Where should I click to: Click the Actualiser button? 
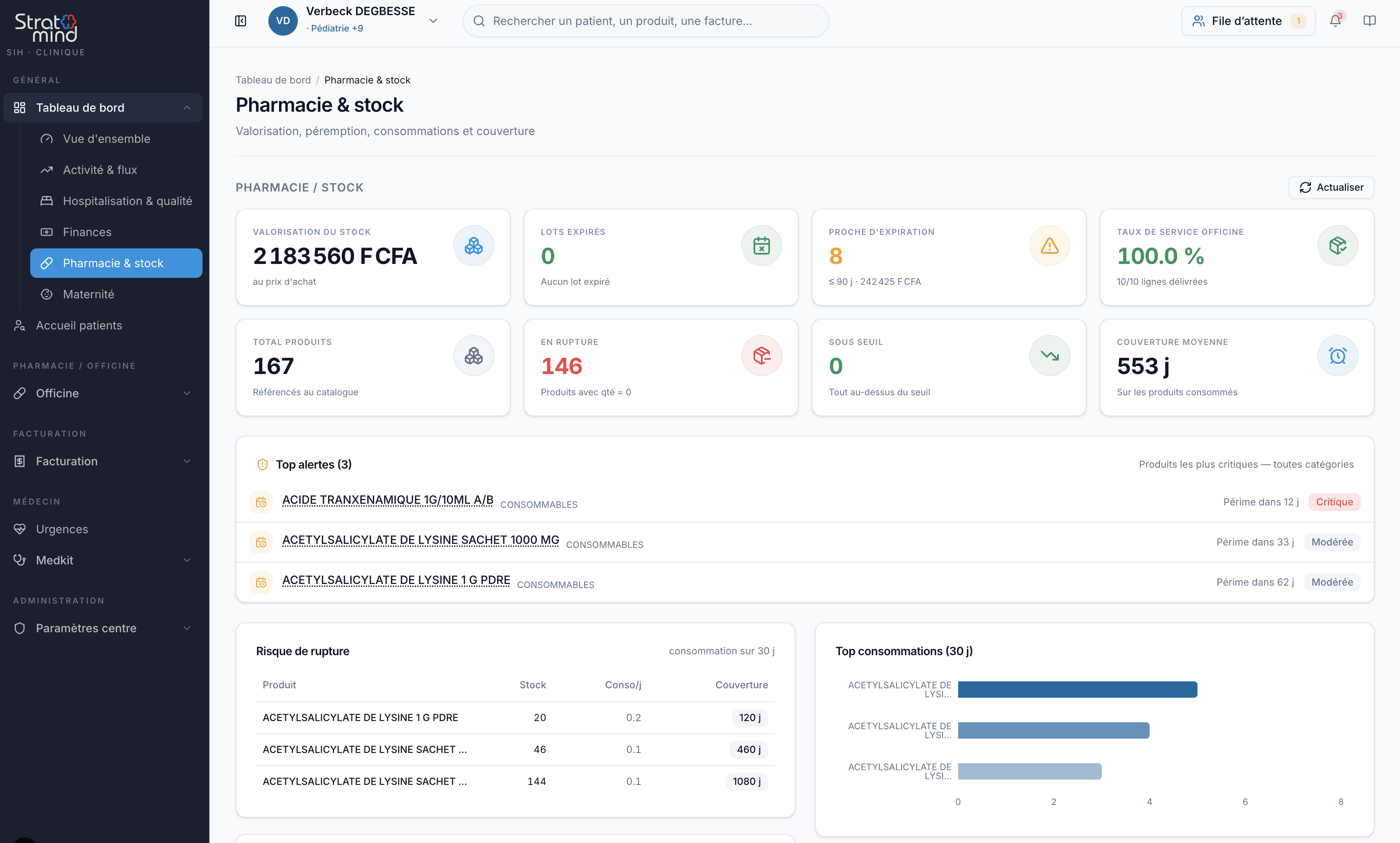(x=1331, y=187)
